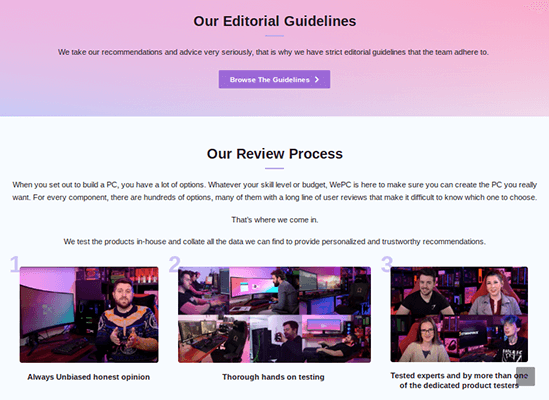549x400 pixels.
Task: Click the large step number 2
Action: click(174, 264)
